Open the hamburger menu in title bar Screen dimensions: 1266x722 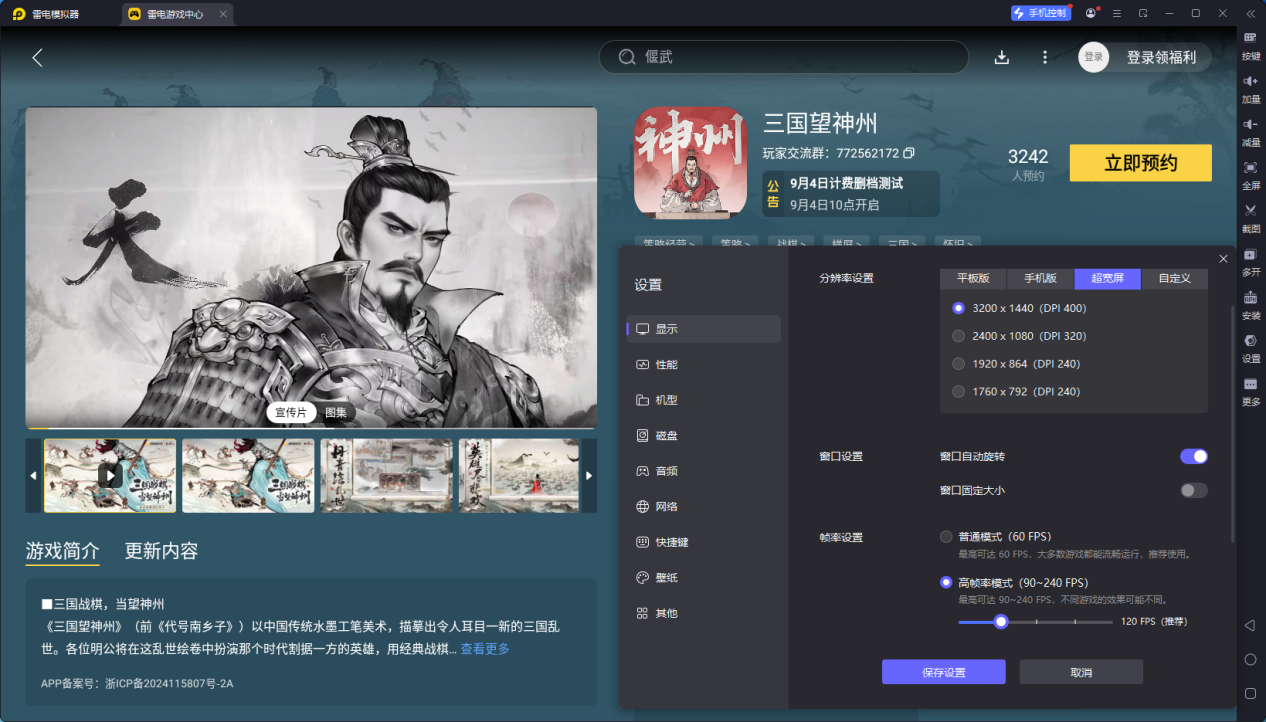click(x=1116, y=13)
